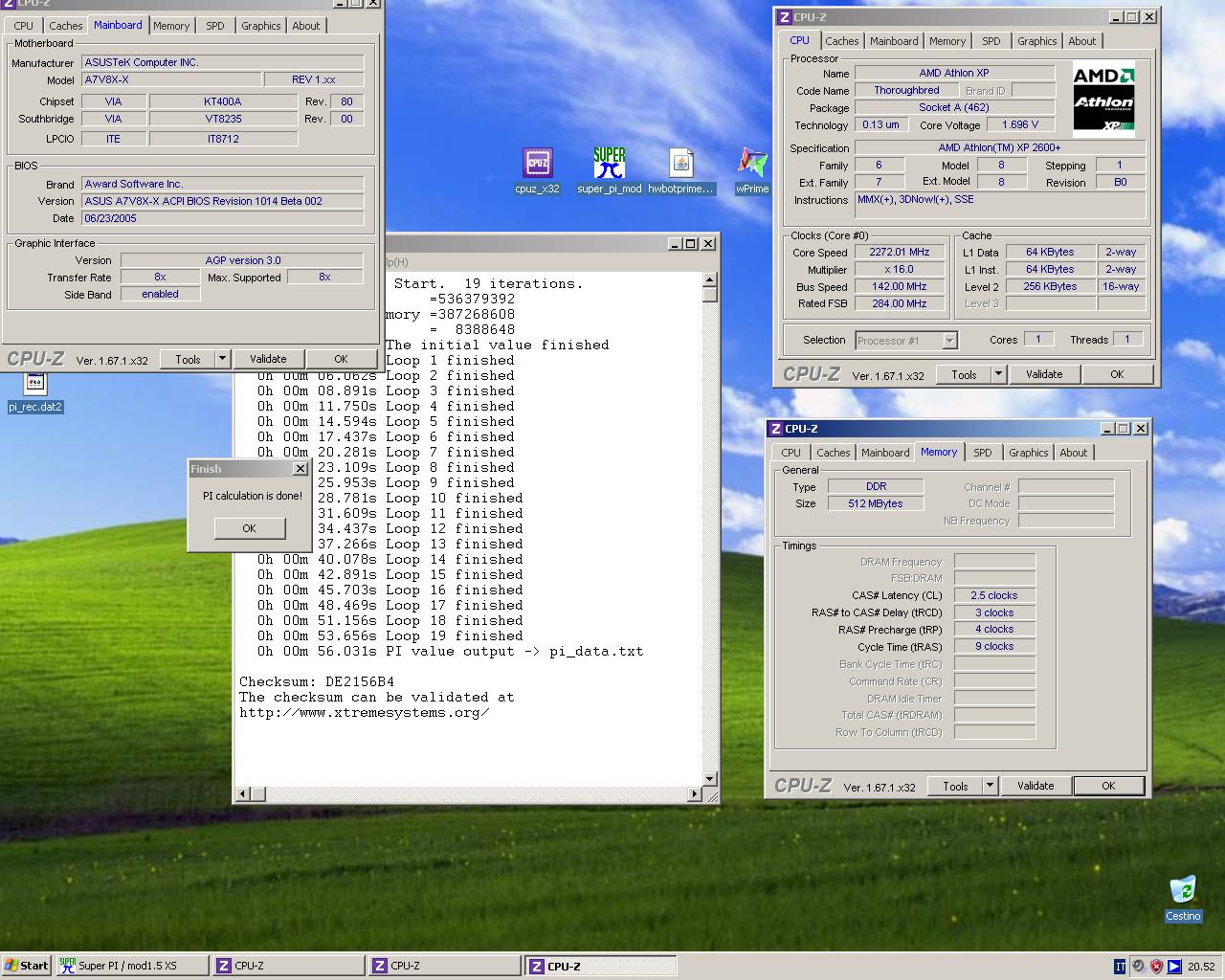This screenshot has width=1225, height=980.
Task: Click the Core Voltage 1.696 V value
Action: point(1020,124)
